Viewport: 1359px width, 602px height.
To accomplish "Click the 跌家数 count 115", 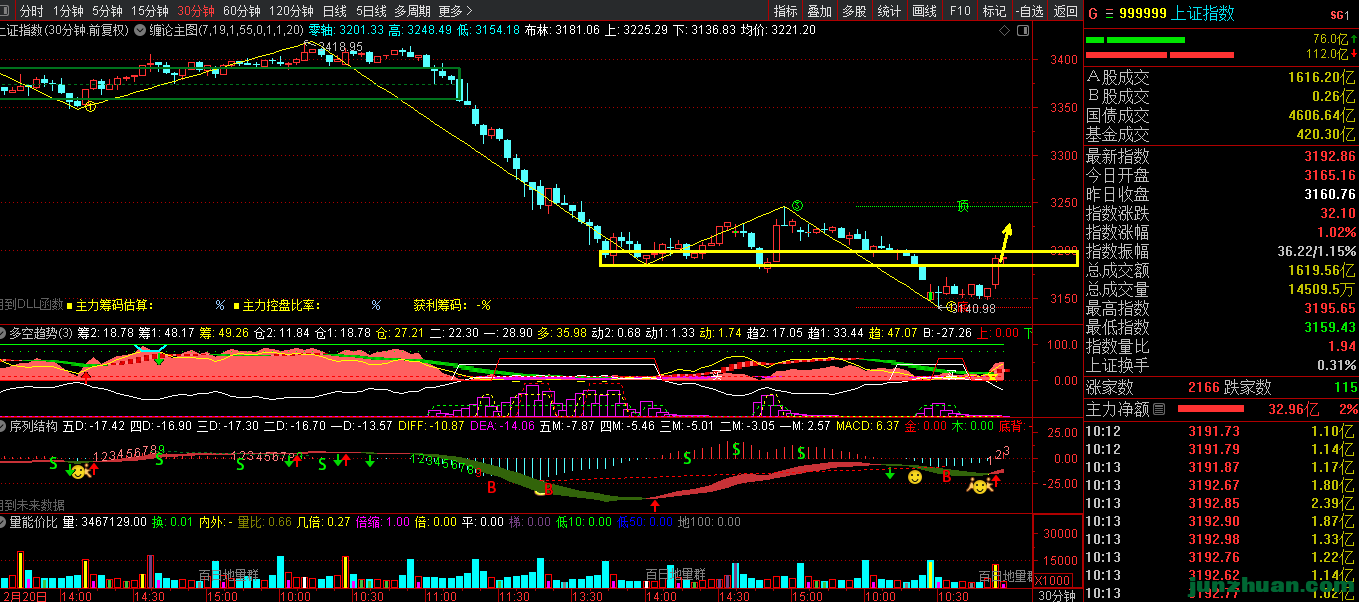I will pyautogui.click(x=1345, y=387).
